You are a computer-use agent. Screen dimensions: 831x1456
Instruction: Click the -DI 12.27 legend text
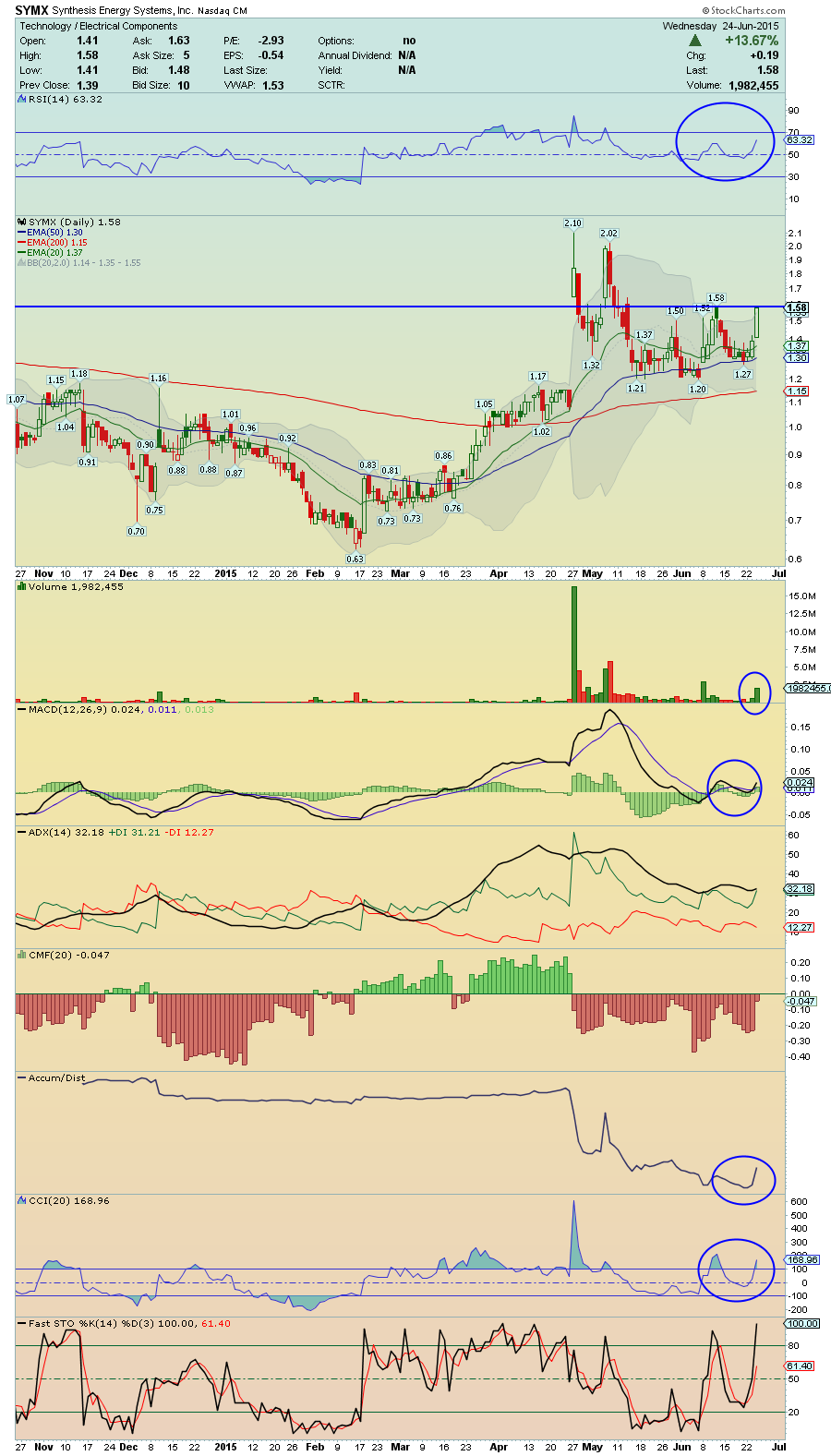tap(190, 832)
